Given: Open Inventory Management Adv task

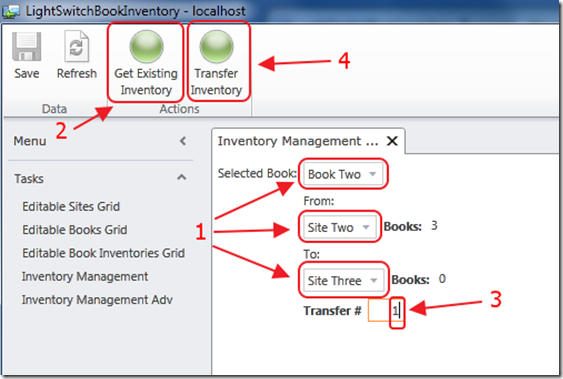Looking at the screenshot, I should click(97, 300).
